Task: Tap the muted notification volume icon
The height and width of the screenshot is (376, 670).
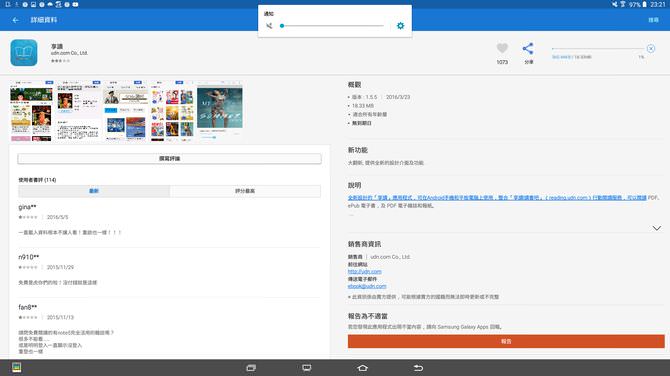Action: (x=269, y=26)
